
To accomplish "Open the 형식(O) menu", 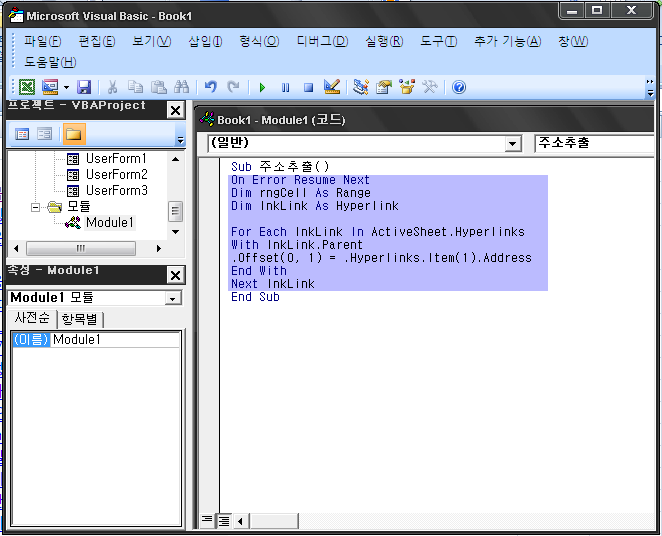I will click(x=259, y=41).
